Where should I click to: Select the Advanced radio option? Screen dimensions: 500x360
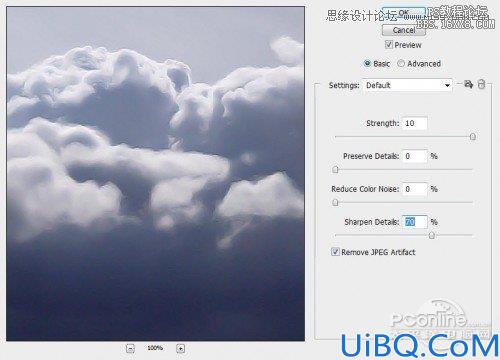401,63
